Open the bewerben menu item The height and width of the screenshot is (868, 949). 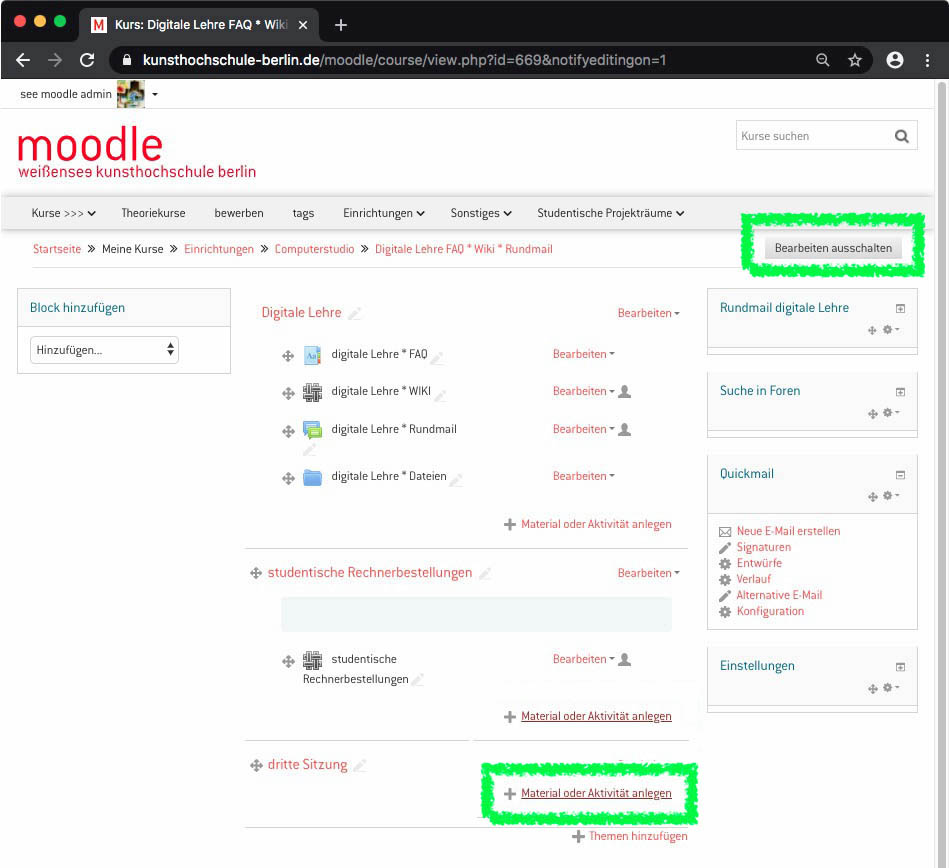point(238,213)
